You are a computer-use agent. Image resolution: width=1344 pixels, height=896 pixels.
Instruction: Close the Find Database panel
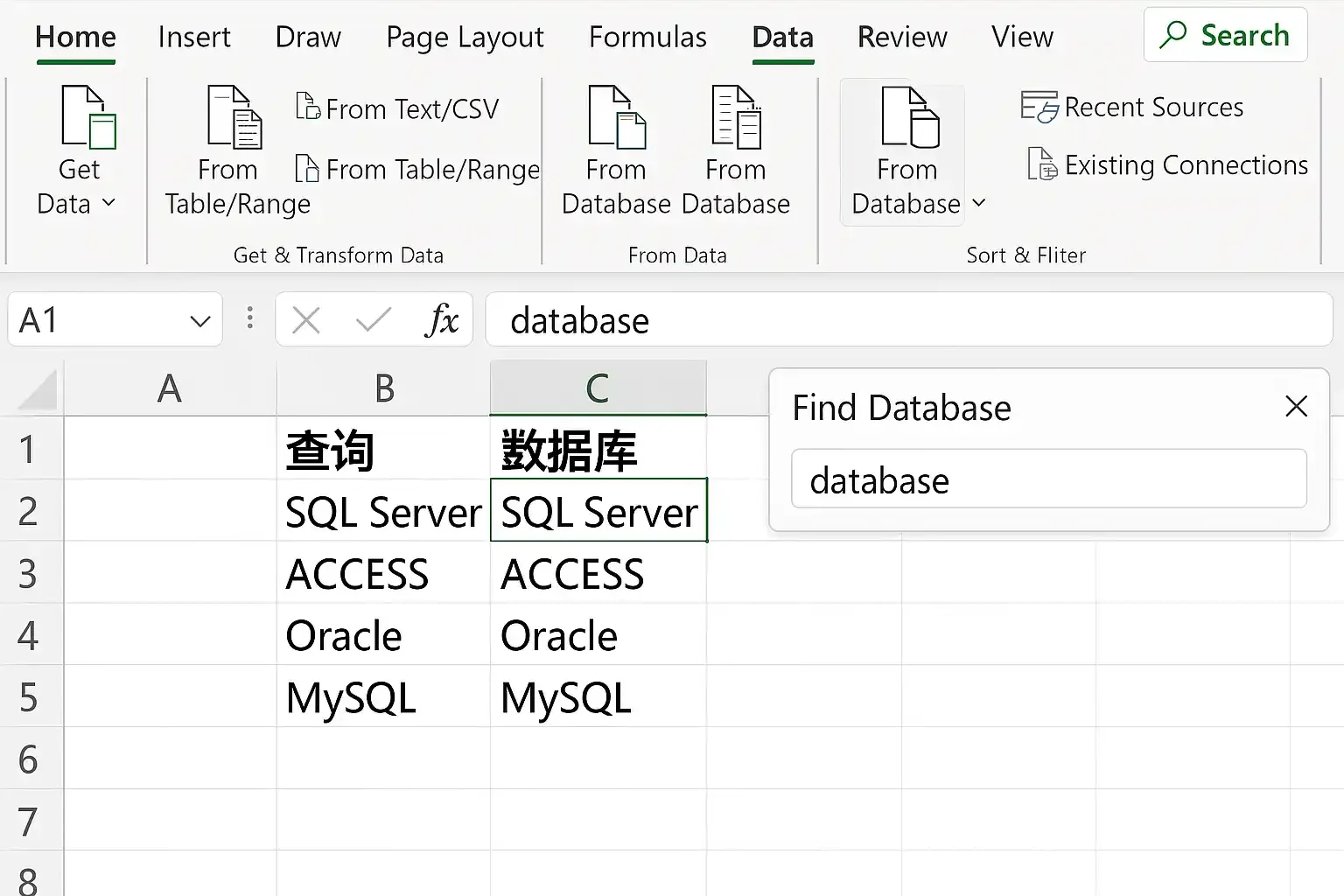[x=1296, y=406]
